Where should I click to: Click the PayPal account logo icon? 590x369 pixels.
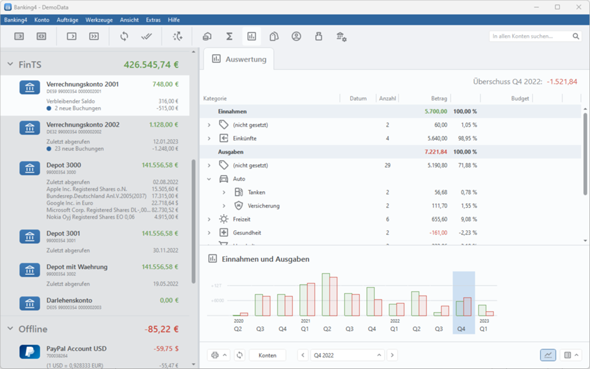click(30, 352)
